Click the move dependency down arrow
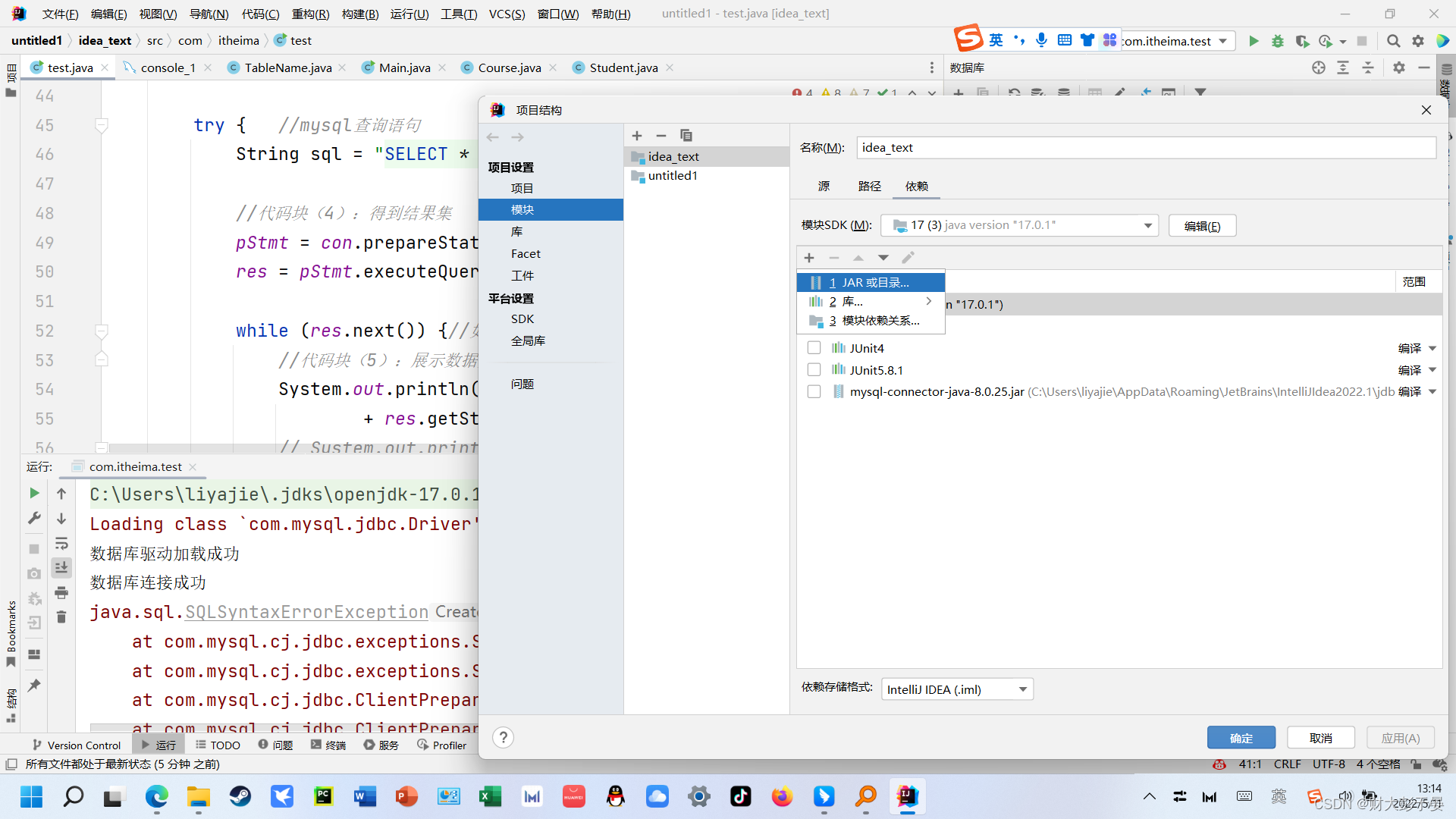Screen dimensions: 1456x819 pyautogui.click(x=883, y=258)
